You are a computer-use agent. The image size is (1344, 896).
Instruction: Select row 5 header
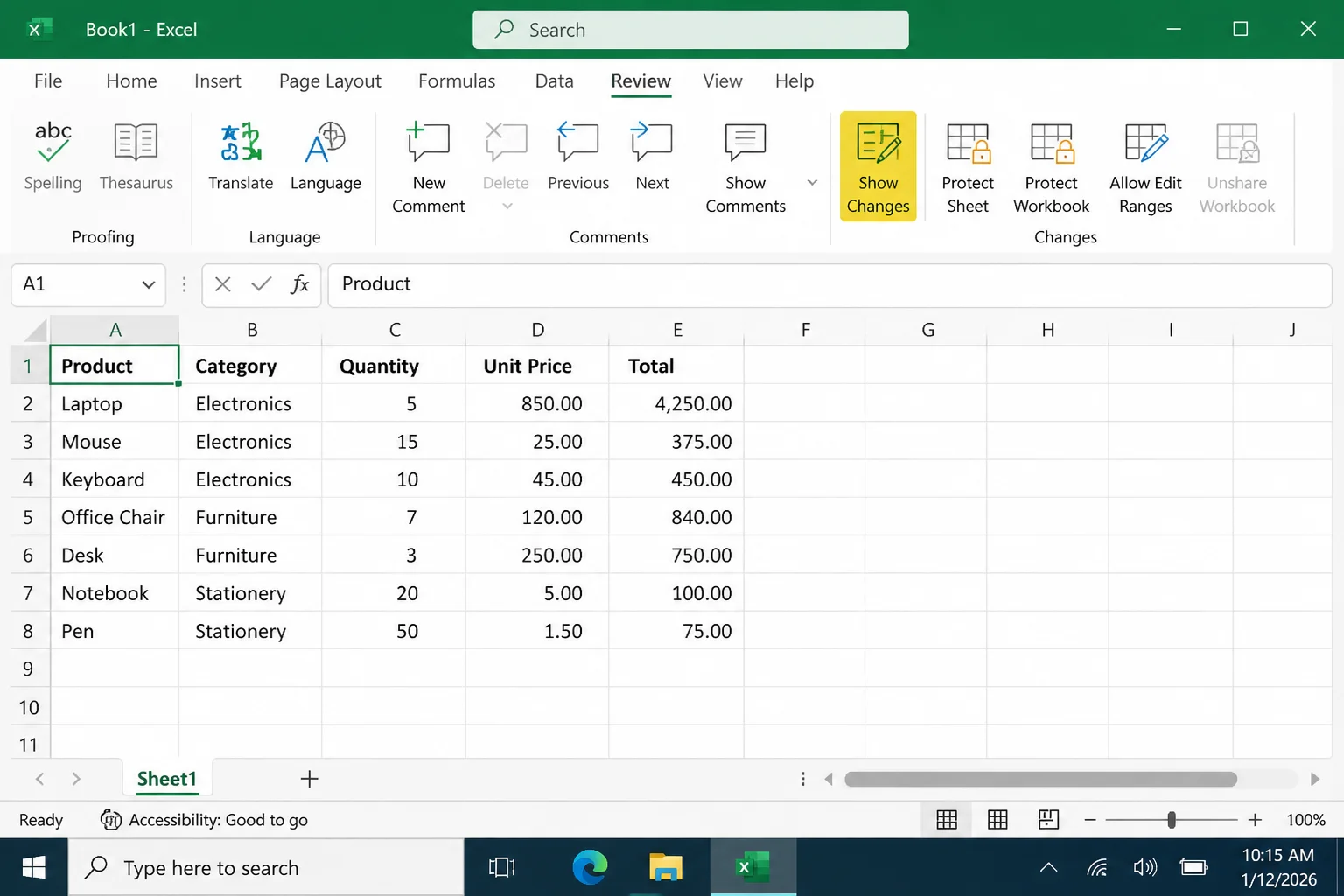(28, 517)
